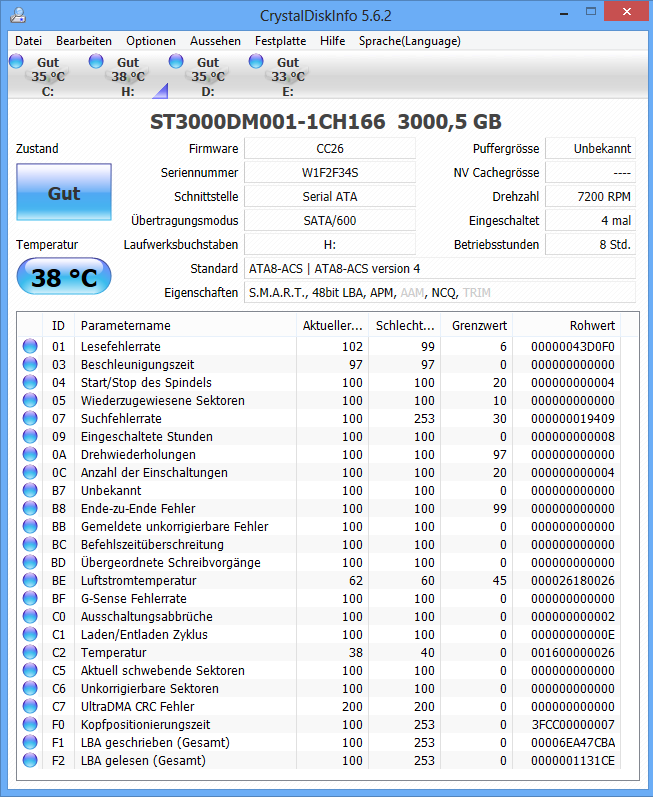Viewport: 653px width, 797px height.
Task: Click raw value 00000043D0F0
Action: [x=573, y=347]
